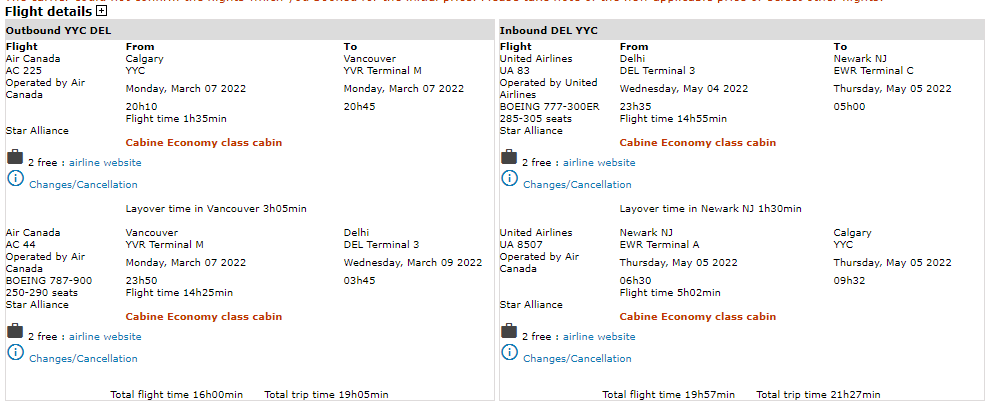View Changes/Cancellation rules for flight UA 8507
Image resolution: width=991 pixels, height=410 pixels.
coord(577,358)
